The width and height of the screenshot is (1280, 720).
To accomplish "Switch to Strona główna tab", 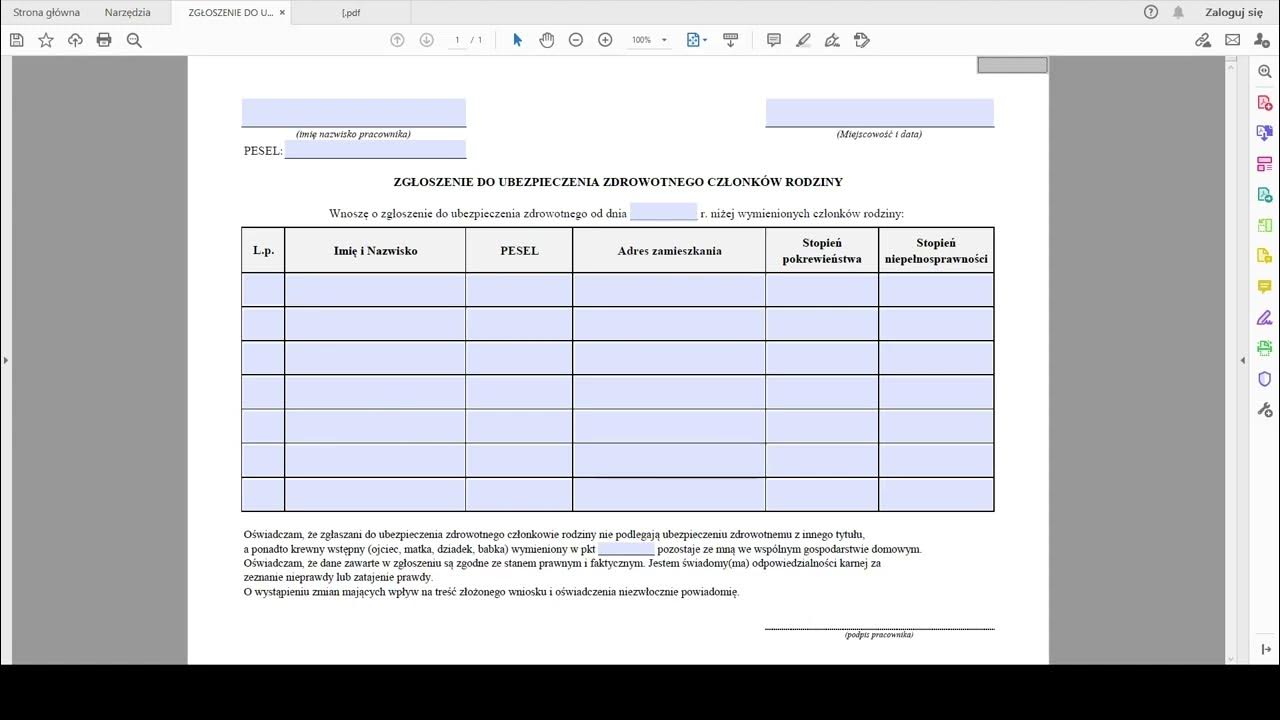I will click(46, 12).
